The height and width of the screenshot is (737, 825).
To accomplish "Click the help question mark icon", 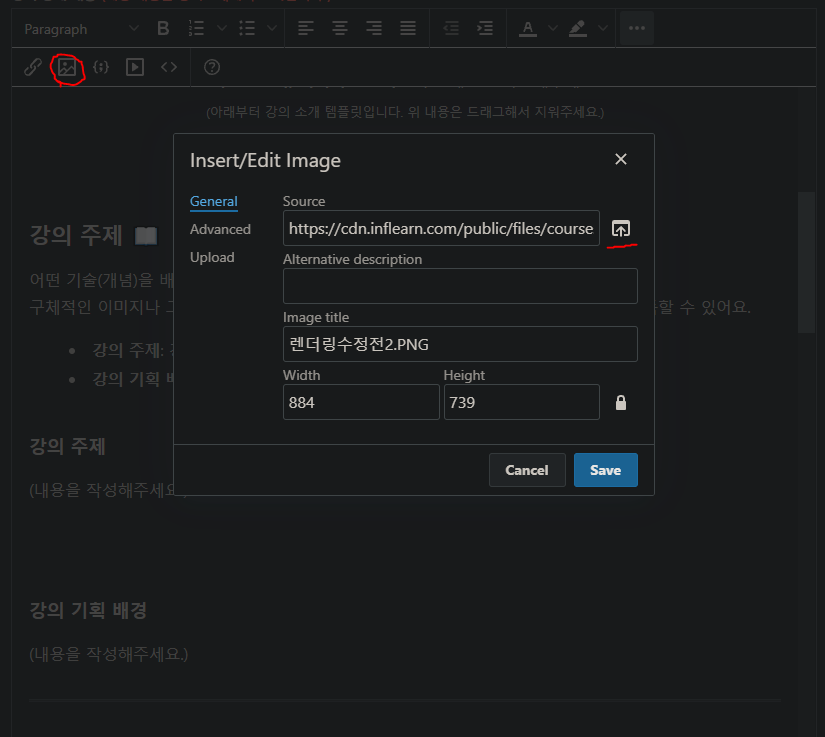I will (x=212, y=67).
